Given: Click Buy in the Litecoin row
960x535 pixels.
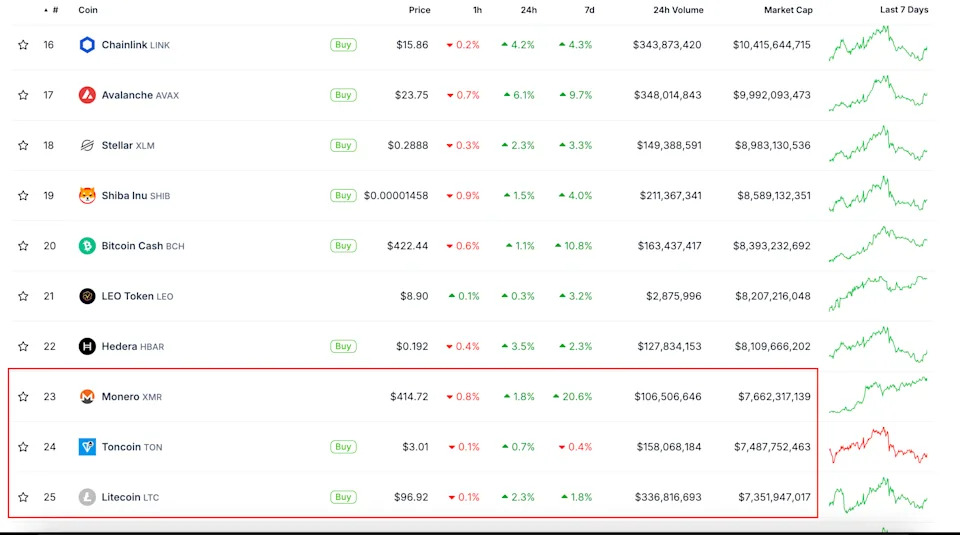Looking at the screenshot, I should [343, 496].
